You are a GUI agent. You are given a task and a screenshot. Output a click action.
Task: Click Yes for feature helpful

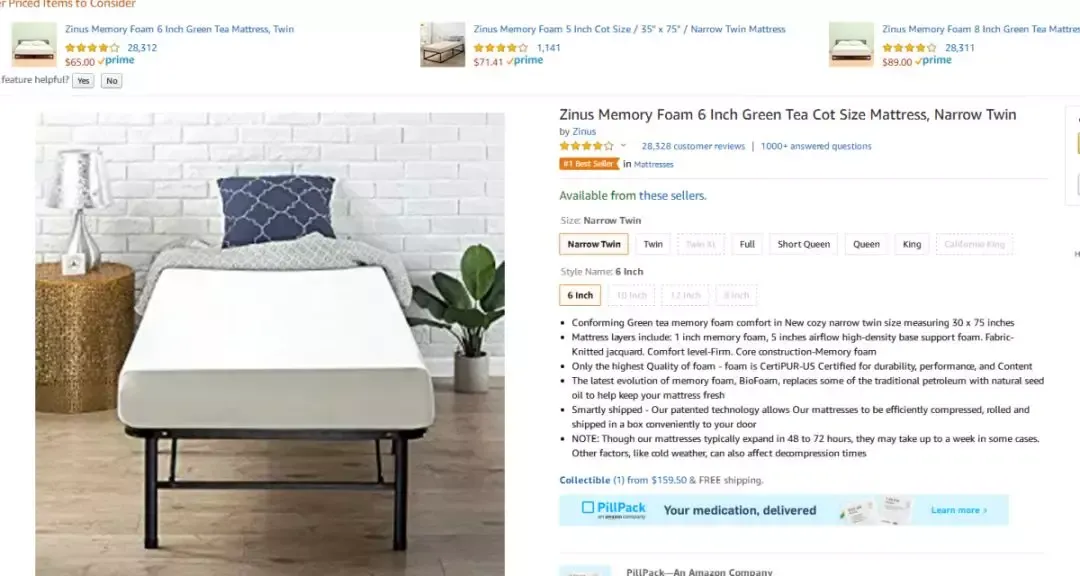(83, 81)
